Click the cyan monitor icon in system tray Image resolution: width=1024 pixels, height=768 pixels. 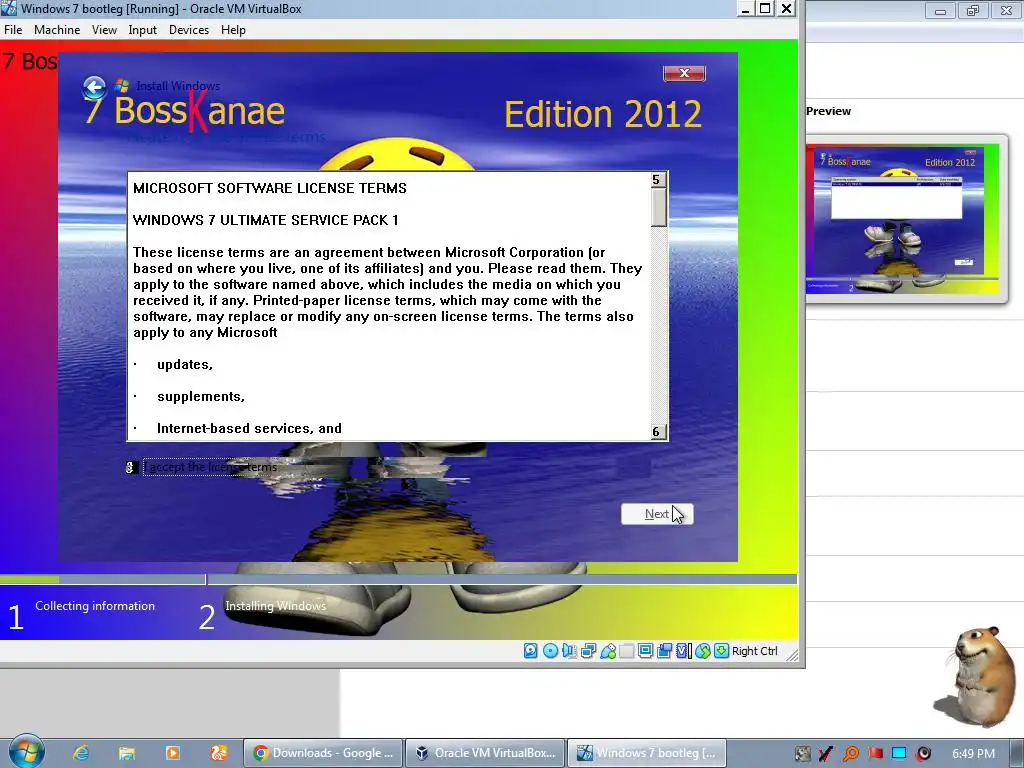(x=899, y=754)
